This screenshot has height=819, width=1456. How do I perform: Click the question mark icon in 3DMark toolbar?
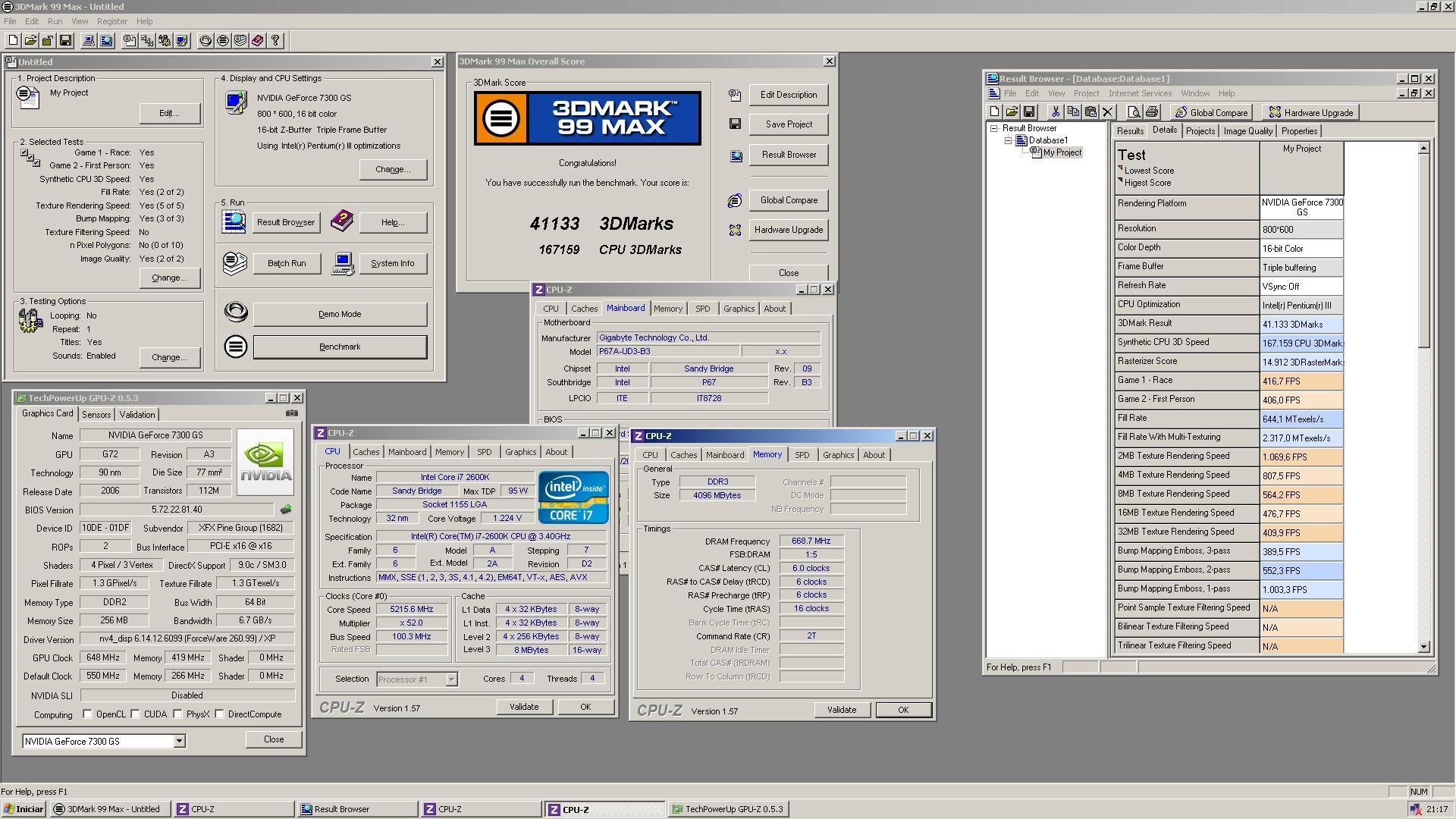(x=275, y=40)
